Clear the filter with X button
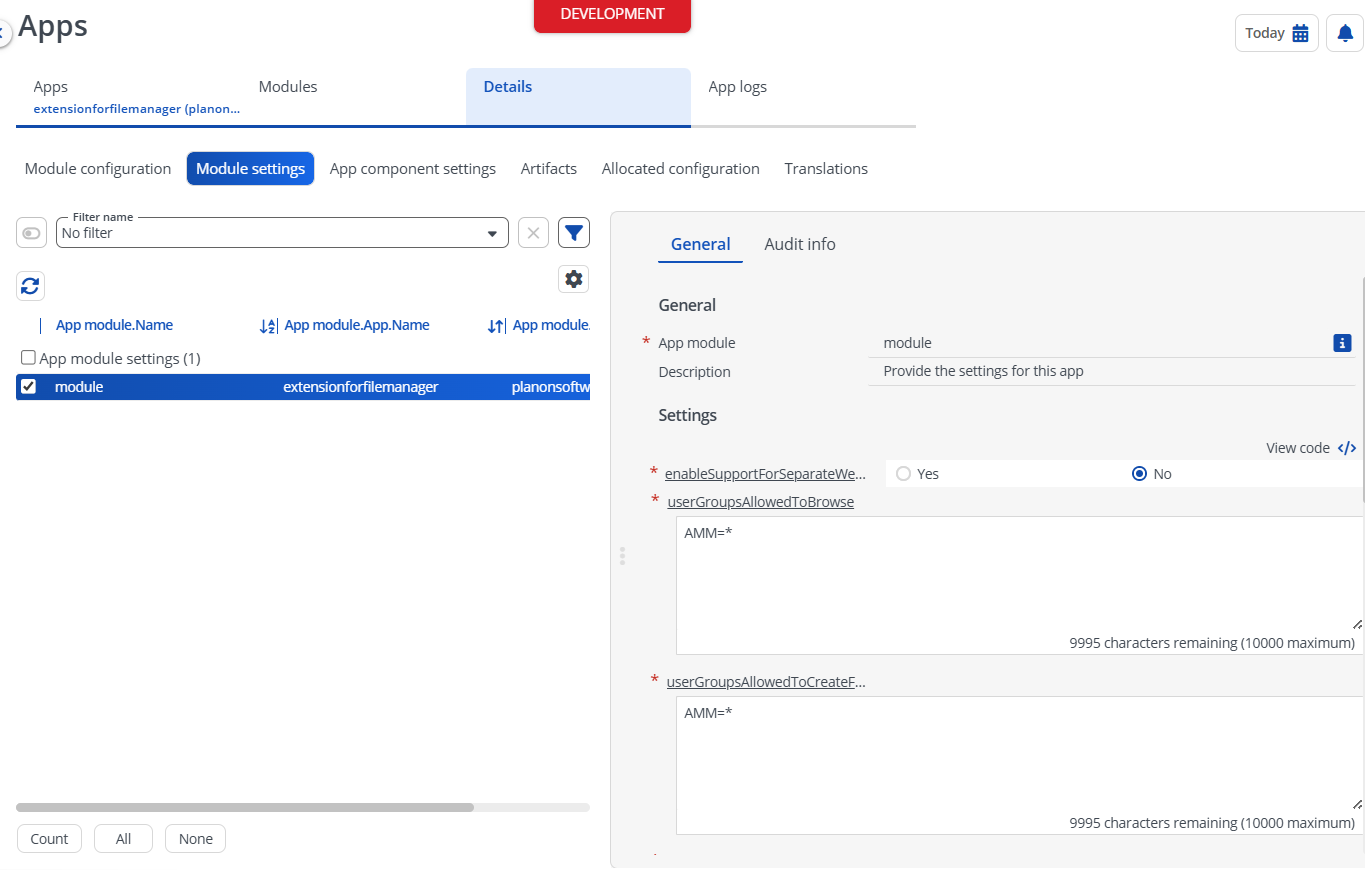The image size is (1365, 870). pyautogui.click(x=533, y=233)
